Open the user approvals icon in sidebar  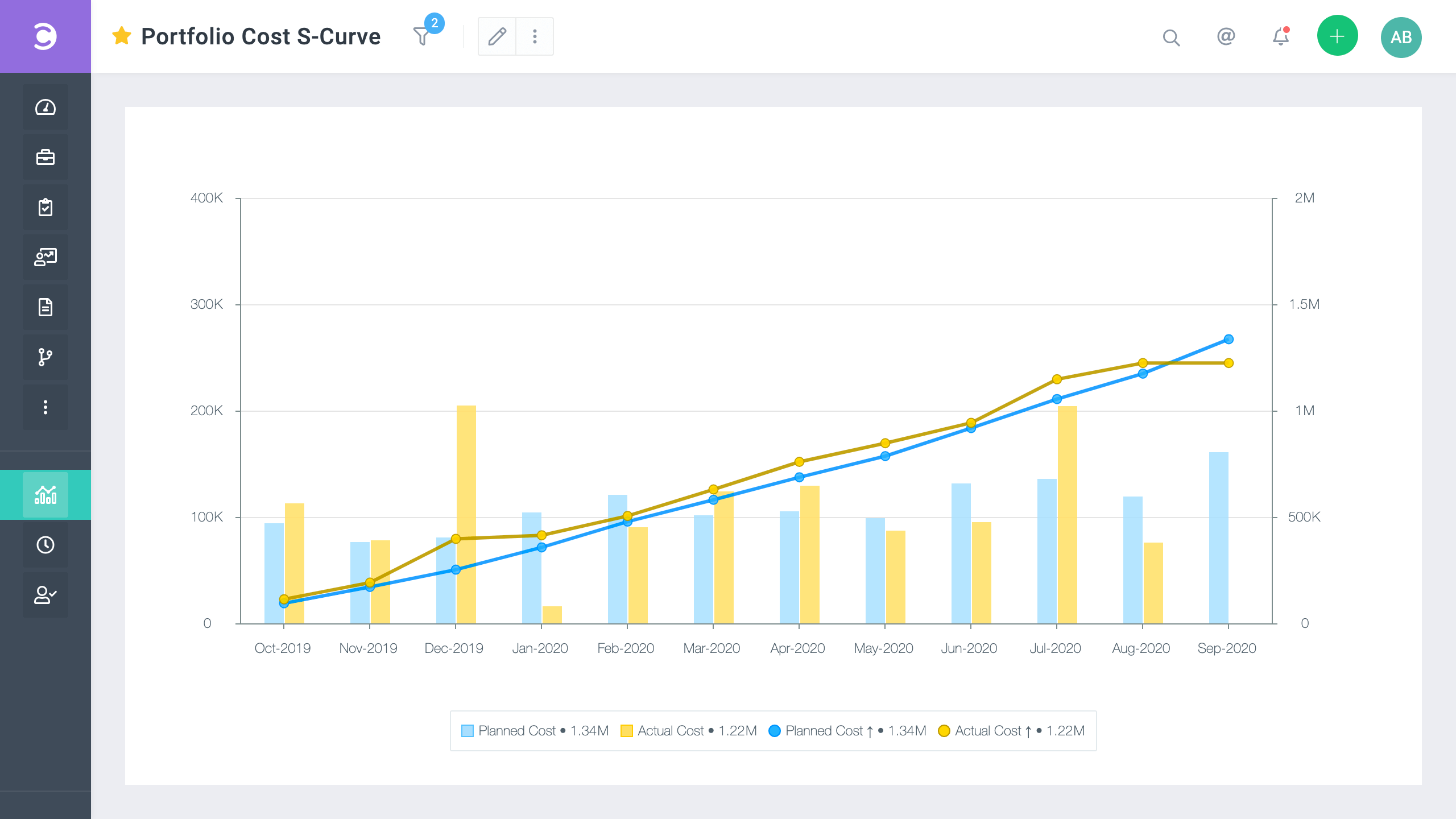pos(45,595)
